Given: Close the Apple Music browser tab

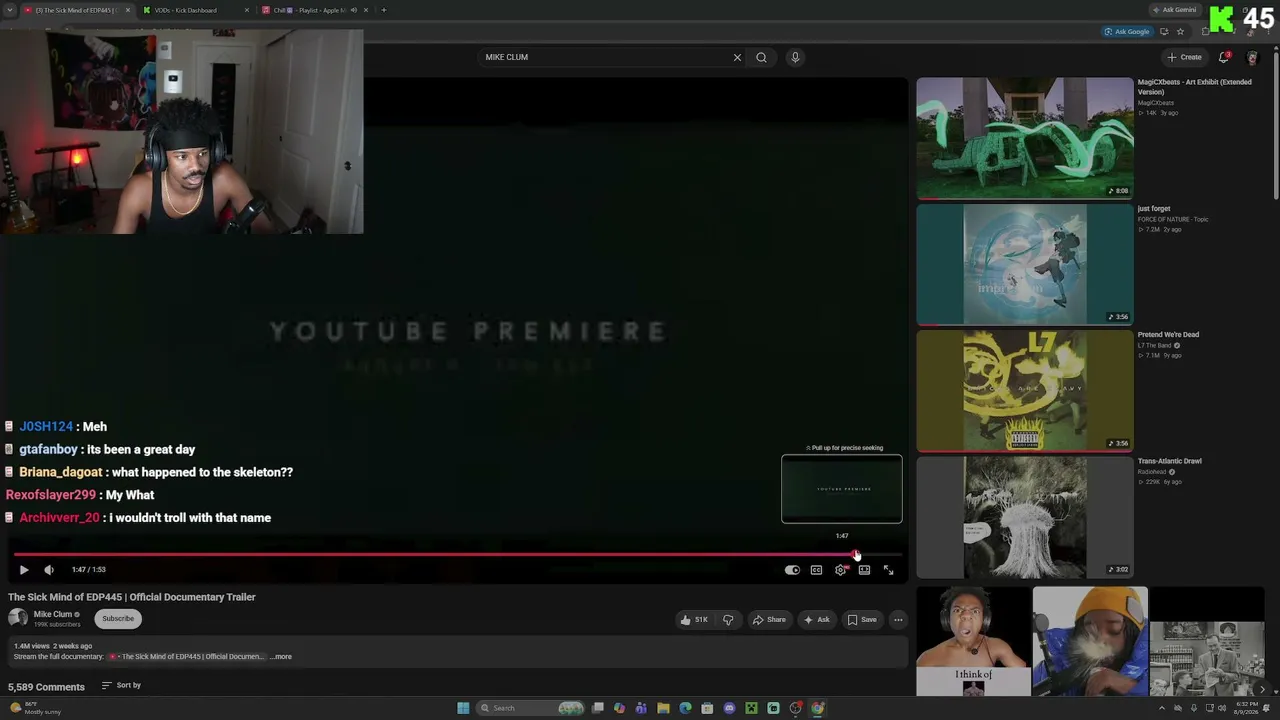Looking at the screenshot, I should click(366, 10).
